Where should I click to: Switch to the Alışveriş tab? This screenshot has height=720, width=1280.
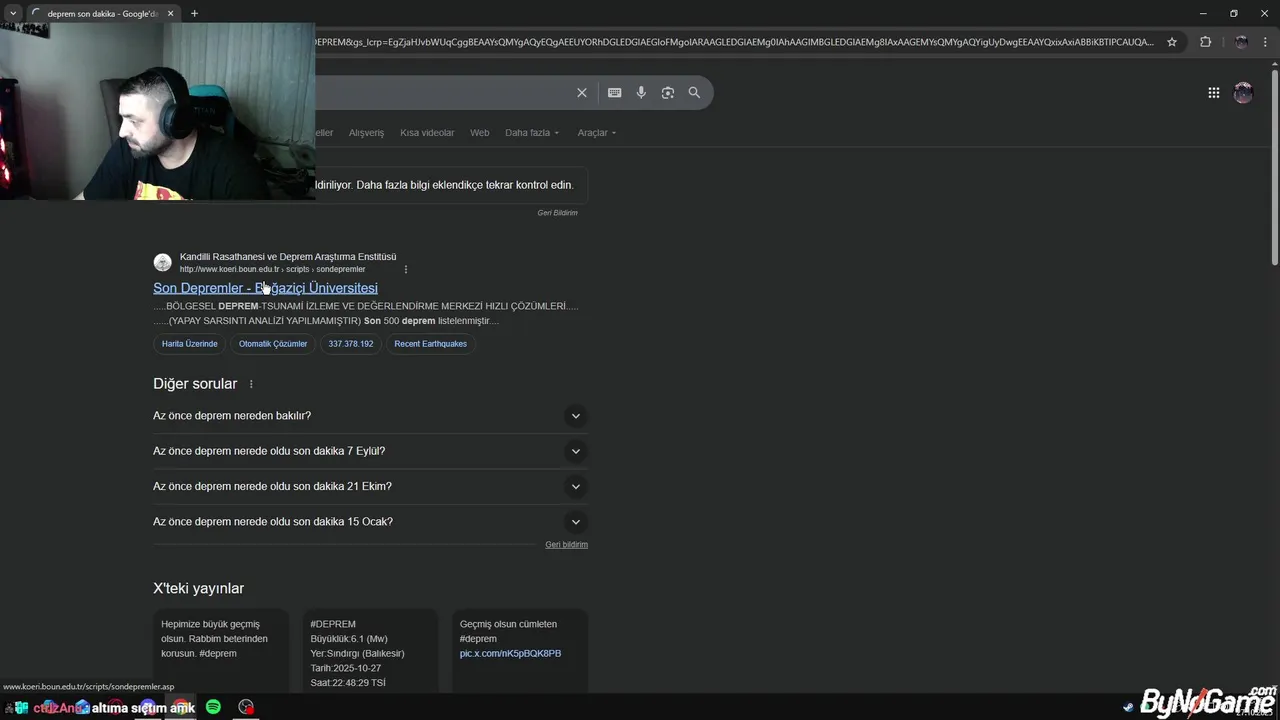click(366, 133)
